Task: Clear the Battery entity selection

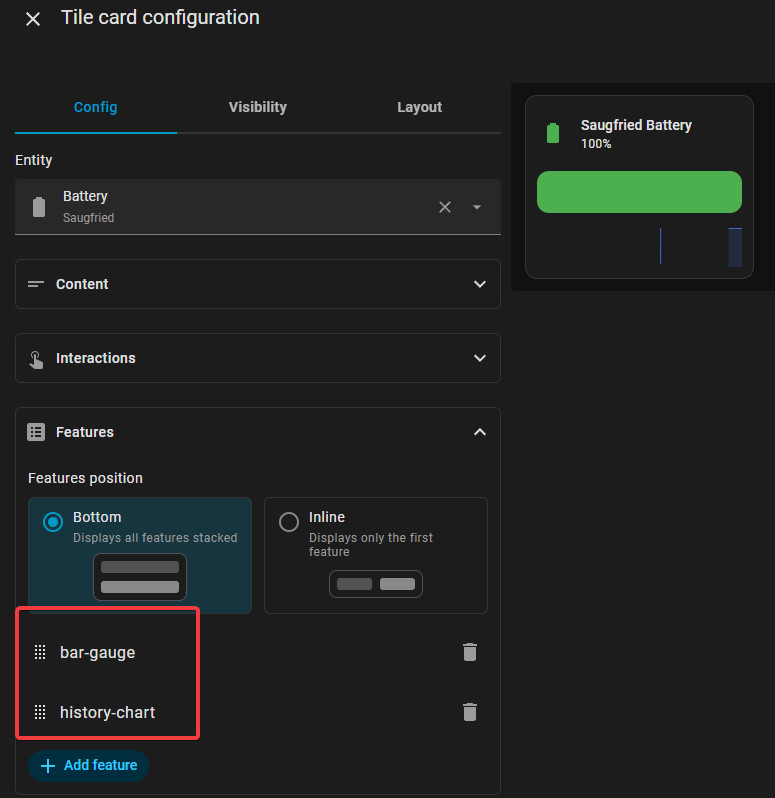Action: click(x=445, y=207)
